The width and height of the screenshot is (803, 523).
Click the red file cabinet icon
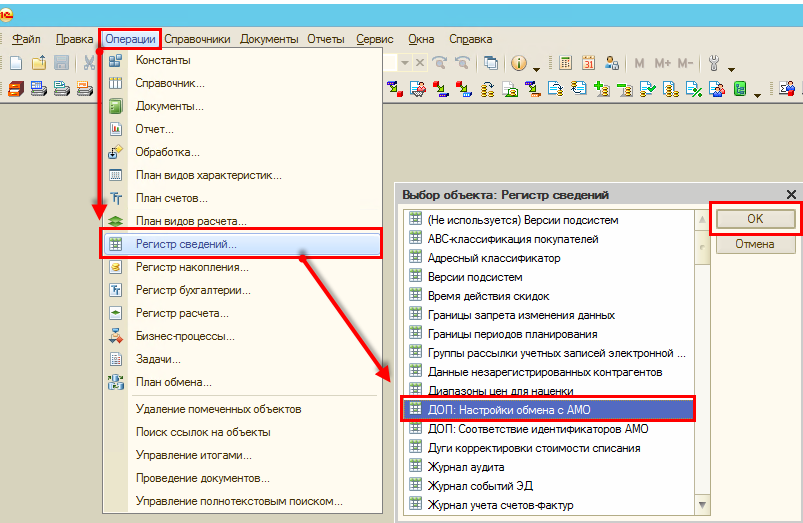(x=16, y=89)
